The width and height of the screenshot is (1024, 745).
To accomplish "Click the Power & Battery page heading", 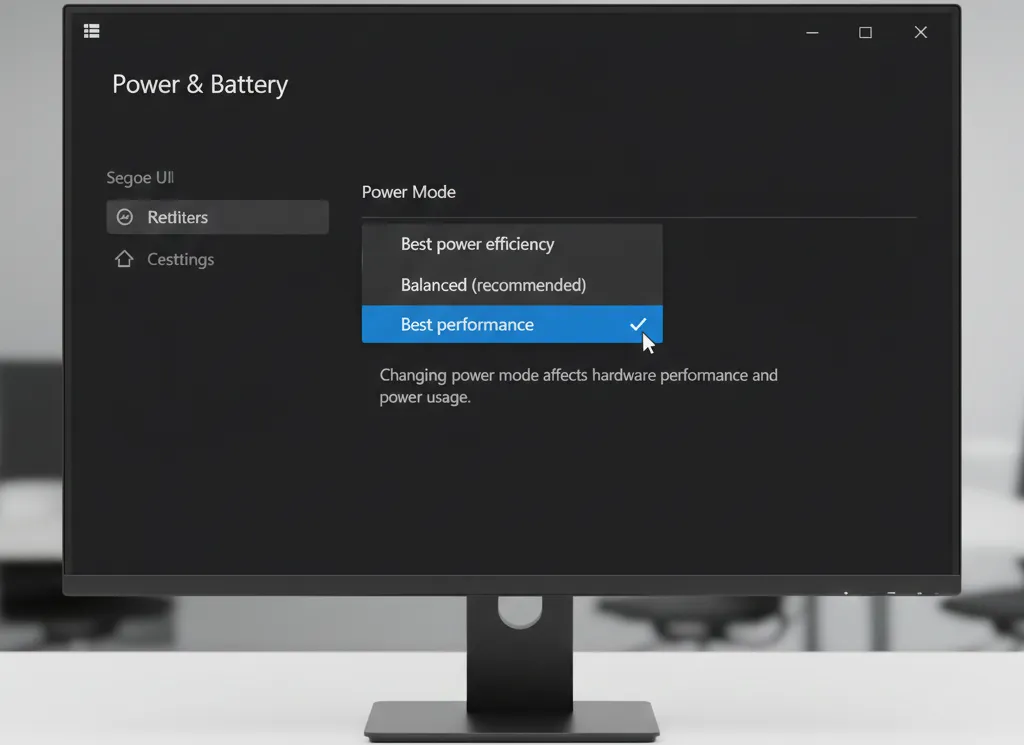I will pyautogui.click(x=200, y=85).
